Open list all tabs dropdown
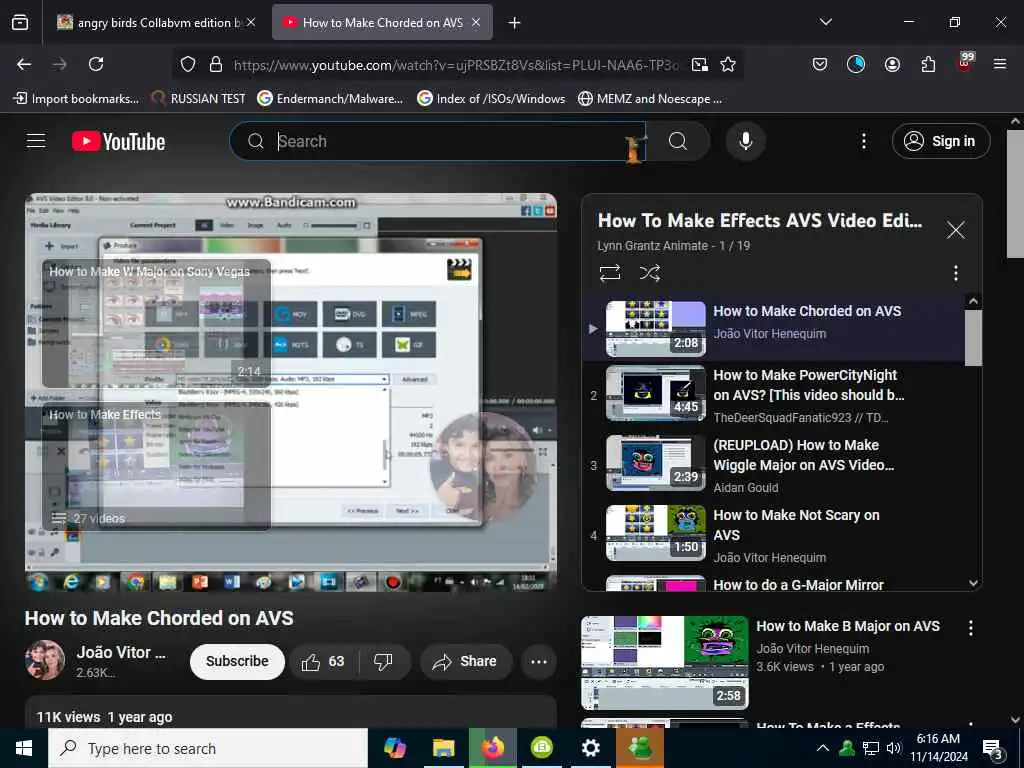Viewport: 1024px width, 768px height. (x=825, y=22)
